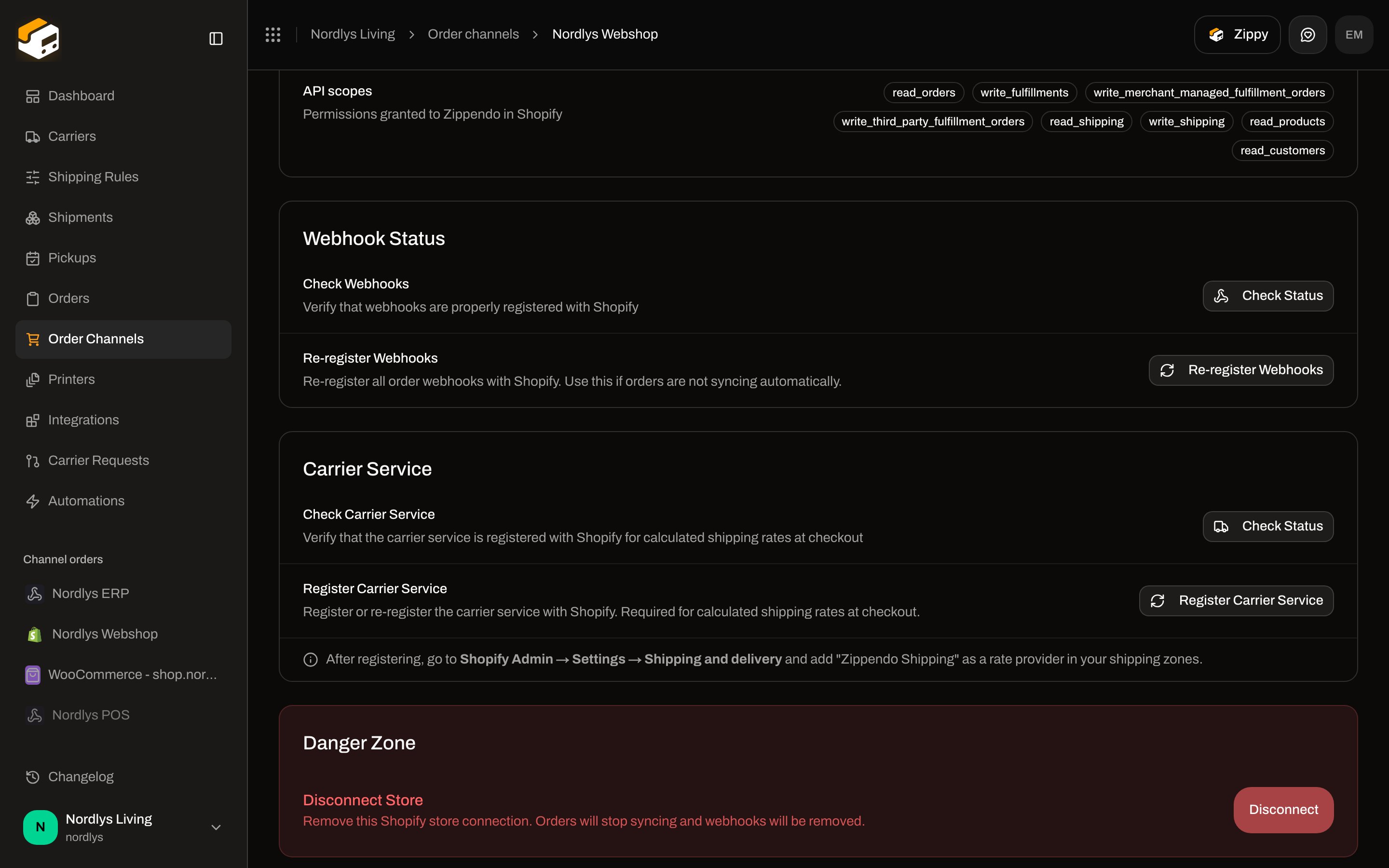
Task: Click the EM user avatar
Action: (1354, 34)
